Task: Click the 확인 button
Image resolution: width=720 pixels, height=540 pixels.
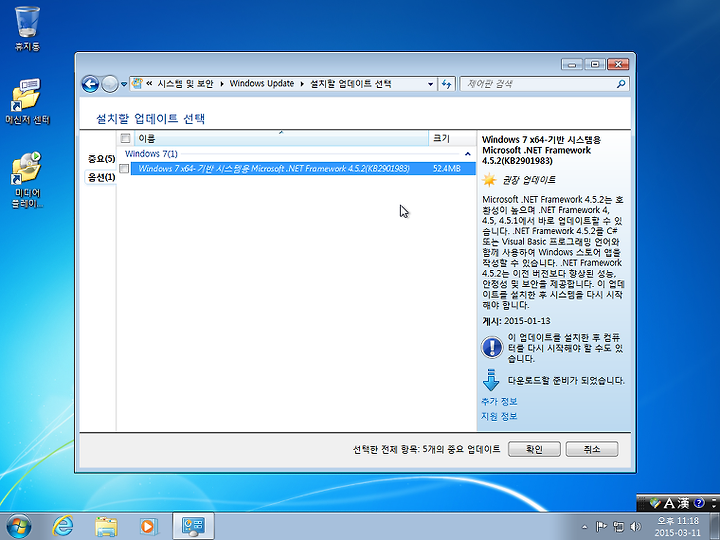Action: pyautogui.click(x=534, y=449)
